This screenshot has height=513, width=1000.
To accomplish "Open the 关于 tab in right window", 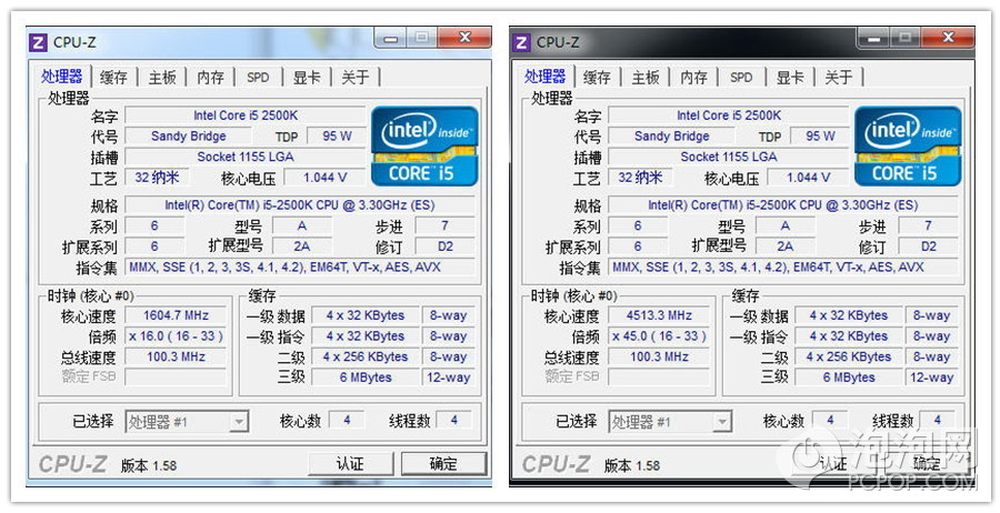I will (x=838, y=77).
